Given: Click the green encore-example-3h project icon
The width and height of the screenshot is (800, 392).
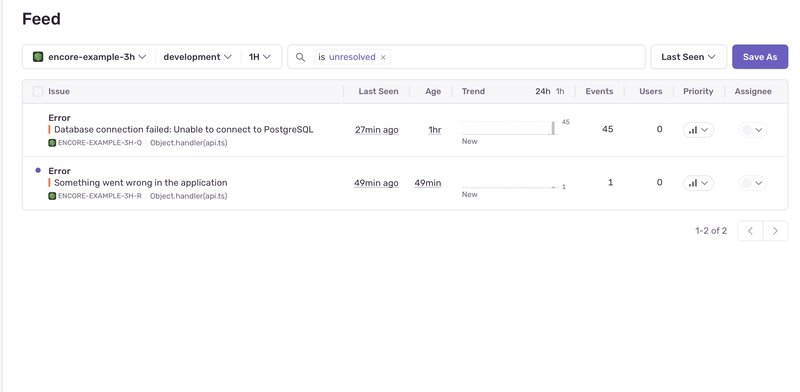Looking at the screenshot, I should (x=38, y=57).
